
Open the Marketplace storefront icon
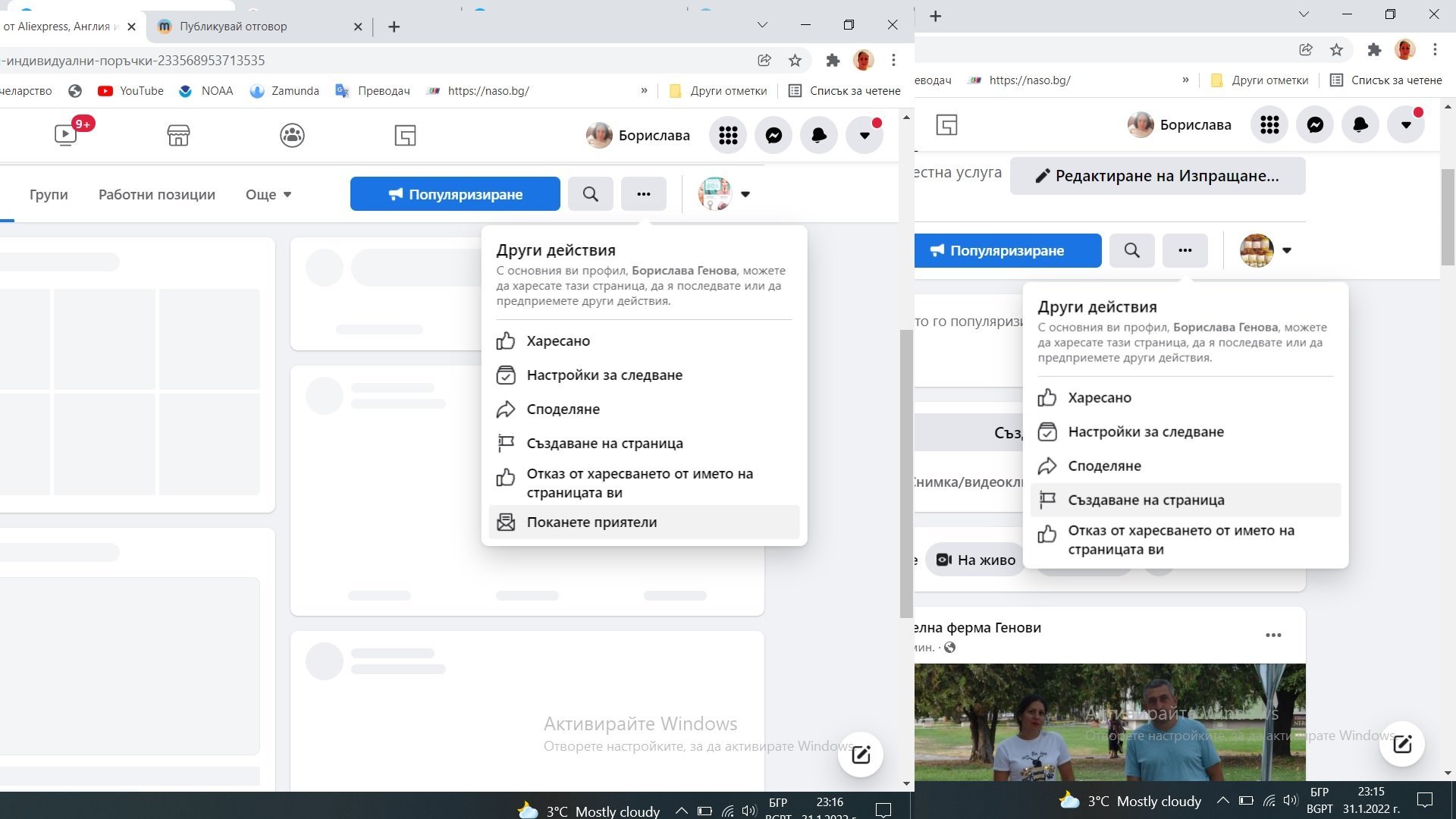[x=178, y=136]
